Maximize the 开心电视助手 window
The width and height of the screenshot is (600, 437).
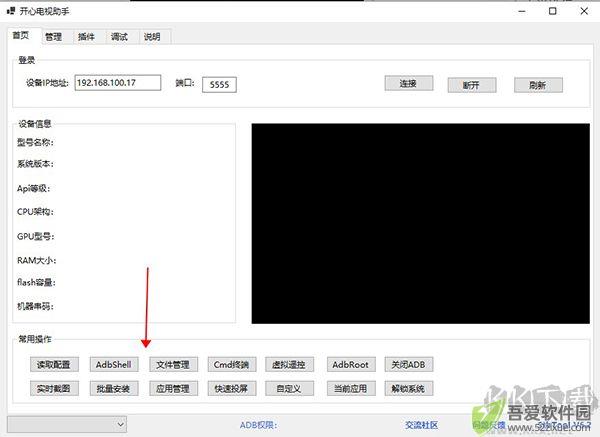point(553,11)
